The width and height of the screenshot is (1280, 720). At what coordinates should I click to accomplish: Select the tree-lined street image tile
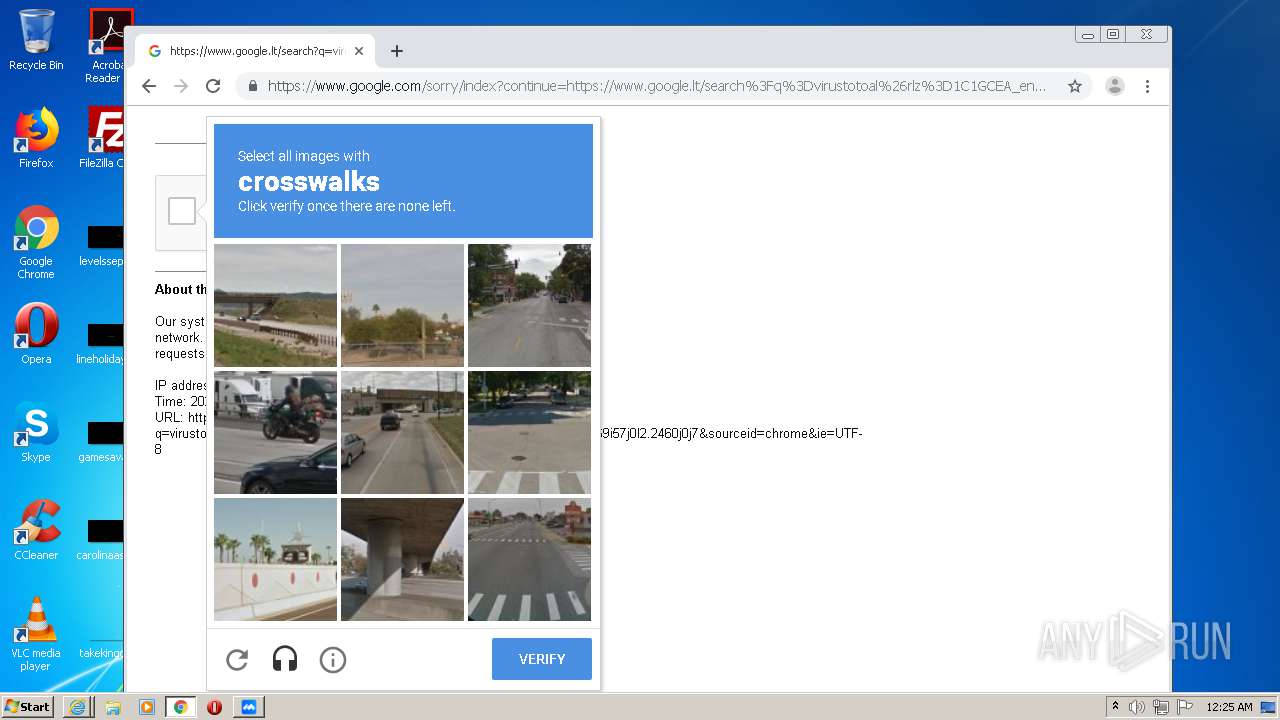529,305
